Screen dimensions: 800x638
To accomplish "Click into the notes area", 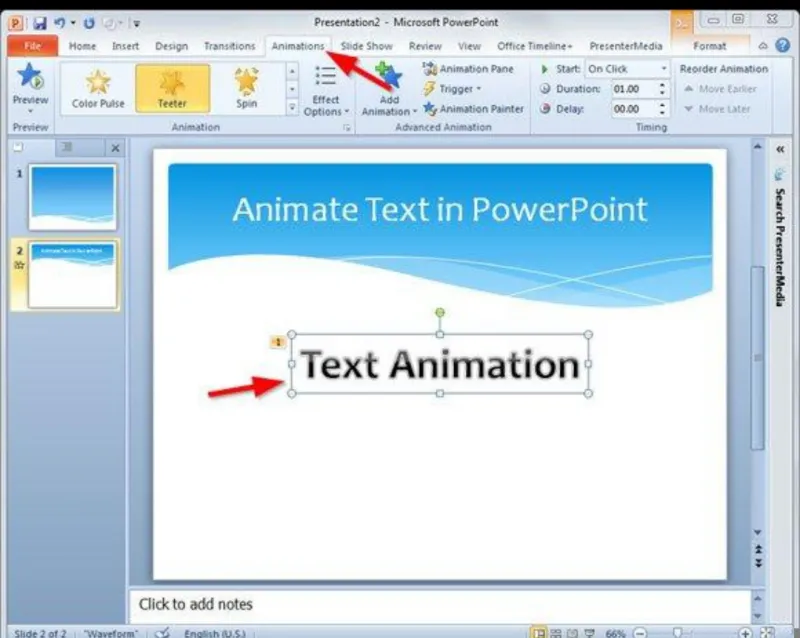I will pyautogui.click(x=440, y=605).
